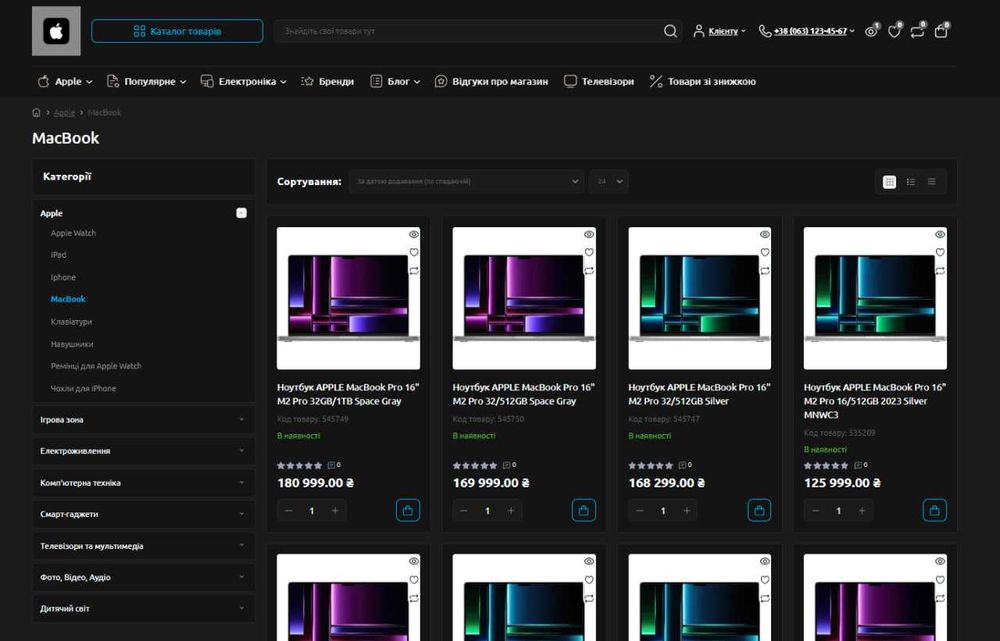Add the 180 999.00 MacBook to cart
1000x641 pixels.
click(408, 510)
